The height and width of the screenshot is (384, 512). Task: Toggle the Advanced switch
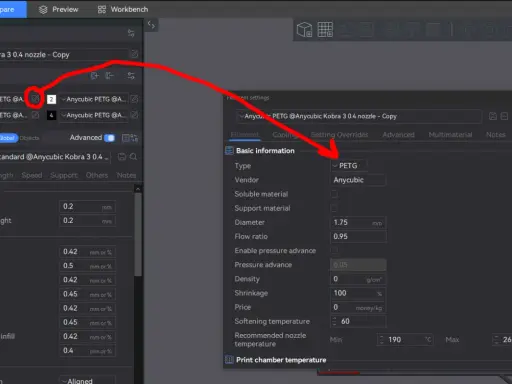109,138
